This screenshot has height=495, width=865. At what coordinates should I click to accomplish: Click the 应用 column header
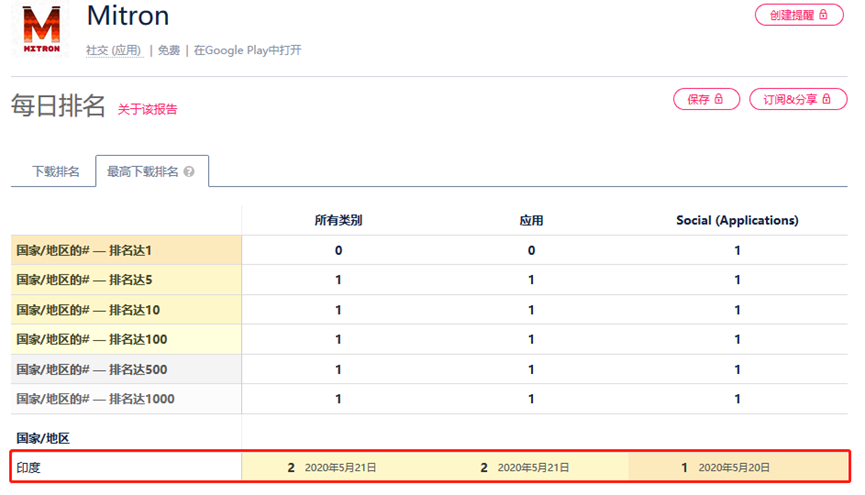(x=531, y=220)
